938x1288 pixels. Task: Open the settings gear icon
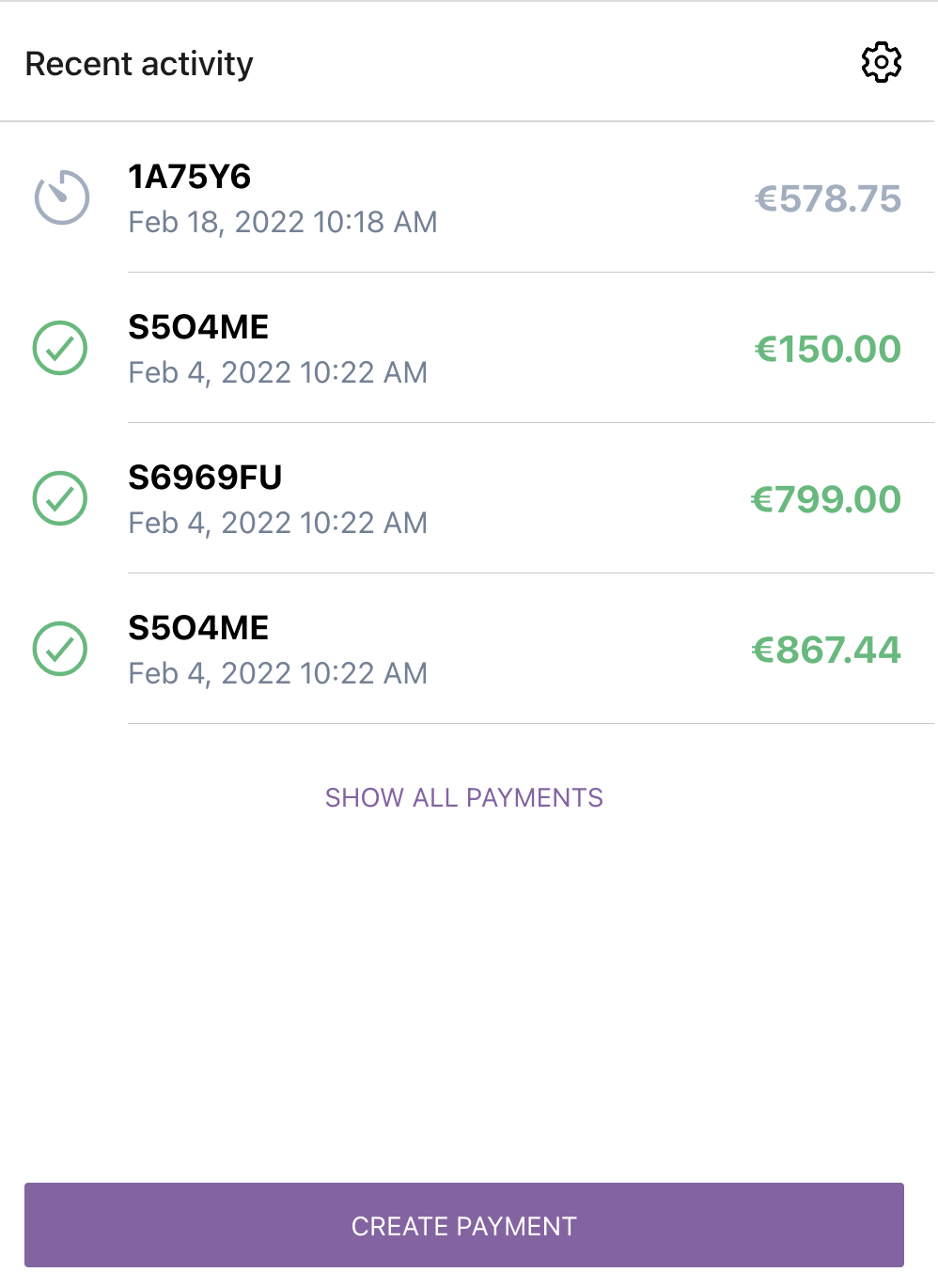881,63
